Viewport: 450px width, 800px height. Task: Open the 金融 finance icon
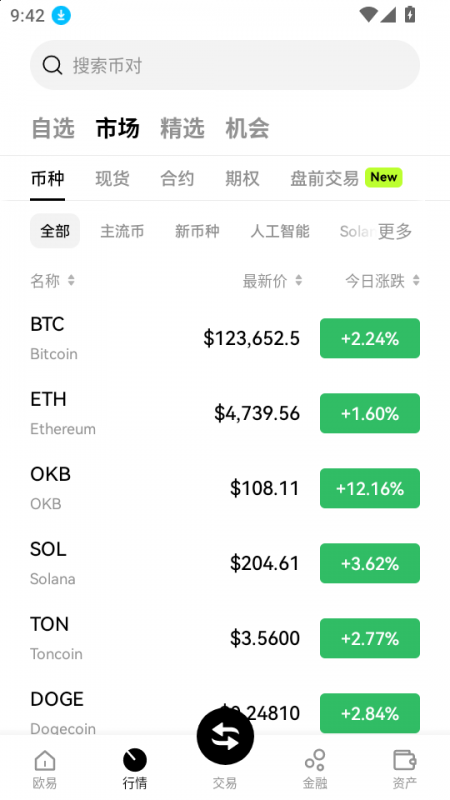click(315, 760)
